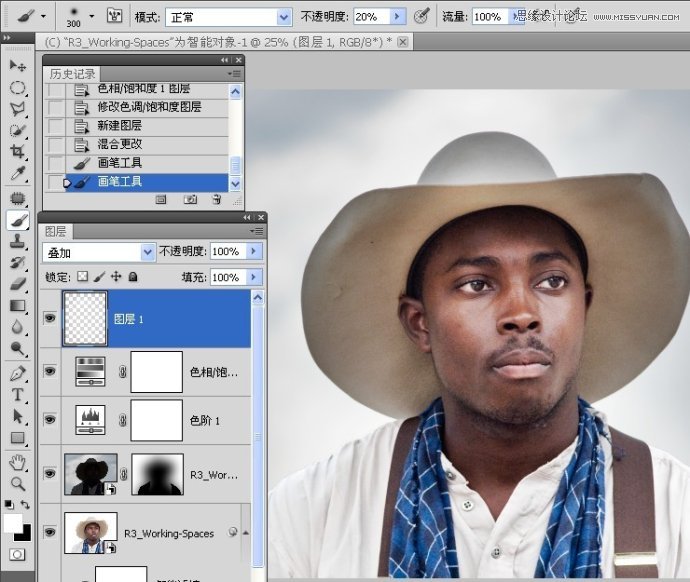690x582 pixels.
Task: Open the tool preset picker arrow
Action: click(x=43, y=17)
